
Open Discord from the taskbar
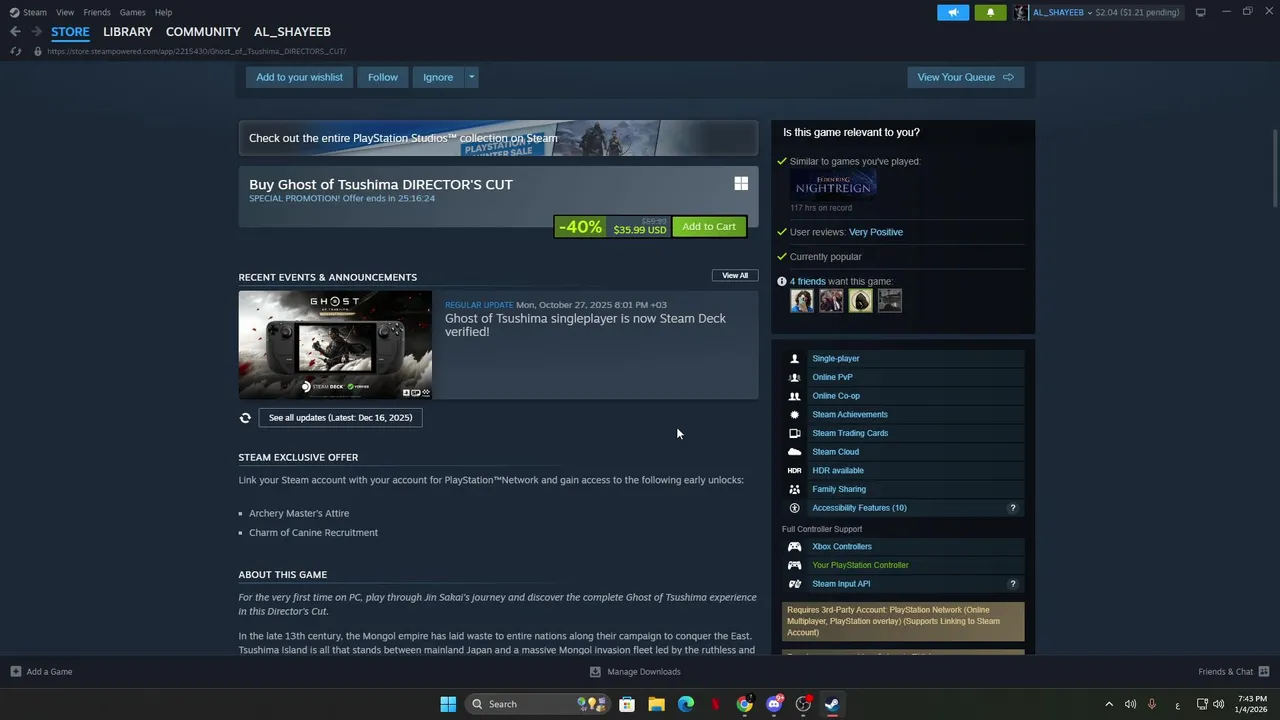pyautogui.click(x=774, y=704)
